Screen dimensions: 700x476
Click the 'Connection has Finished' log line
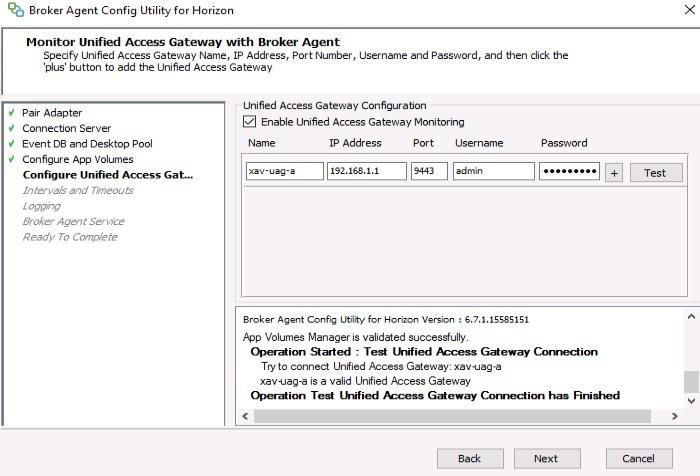coord(435,396)
